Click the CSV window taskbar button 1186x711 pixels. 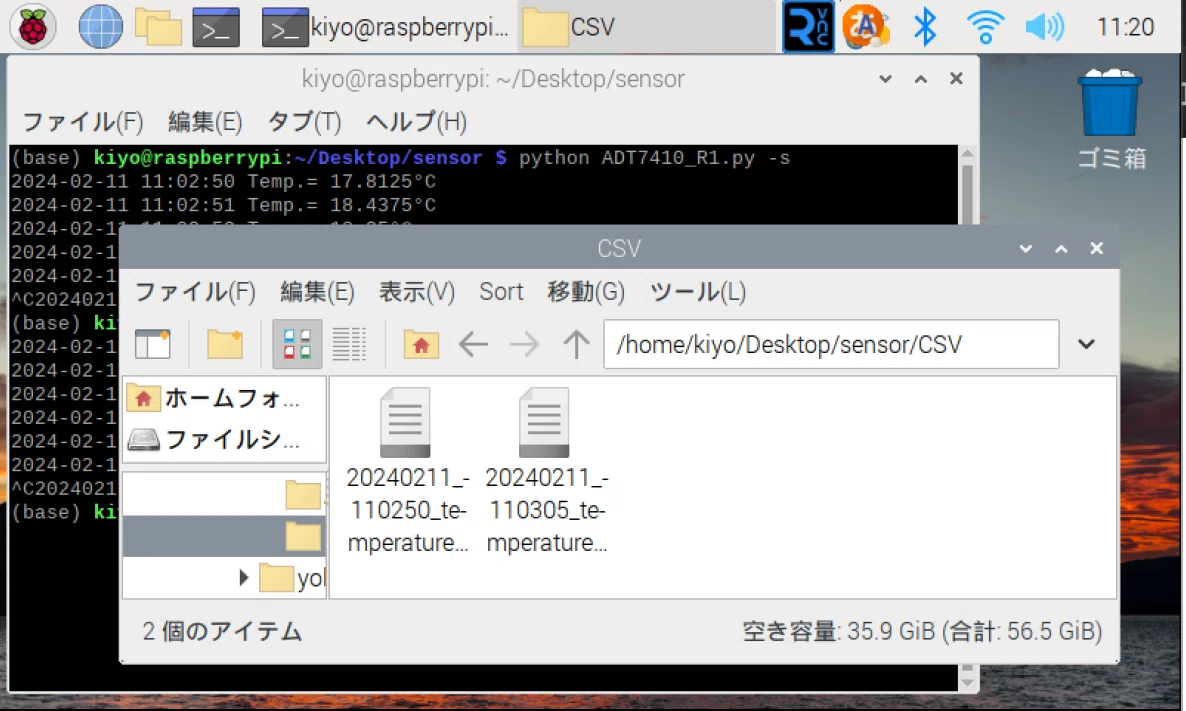[x=647, y=26]
